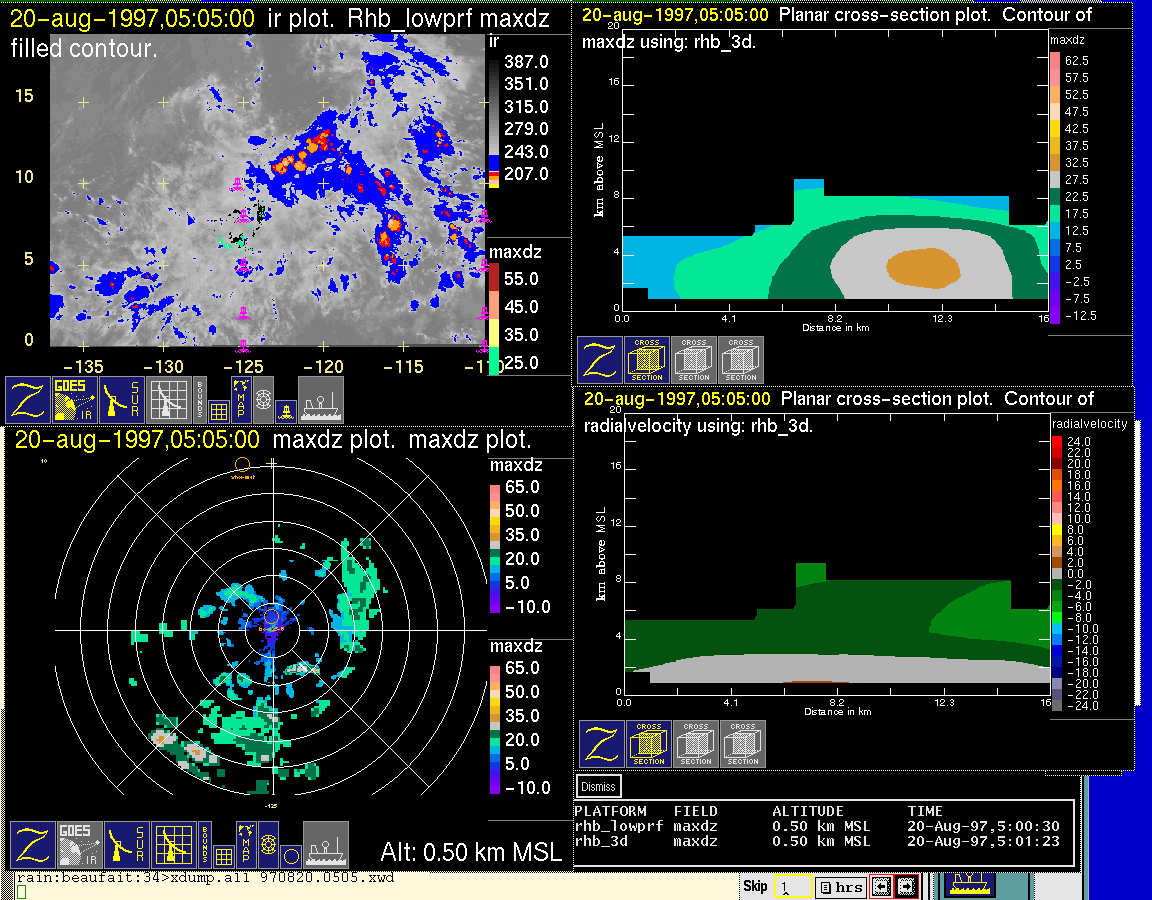Click the Z icon under maxdz cross-section plot
Screen dimensions: 1152x900
[599, 360]
